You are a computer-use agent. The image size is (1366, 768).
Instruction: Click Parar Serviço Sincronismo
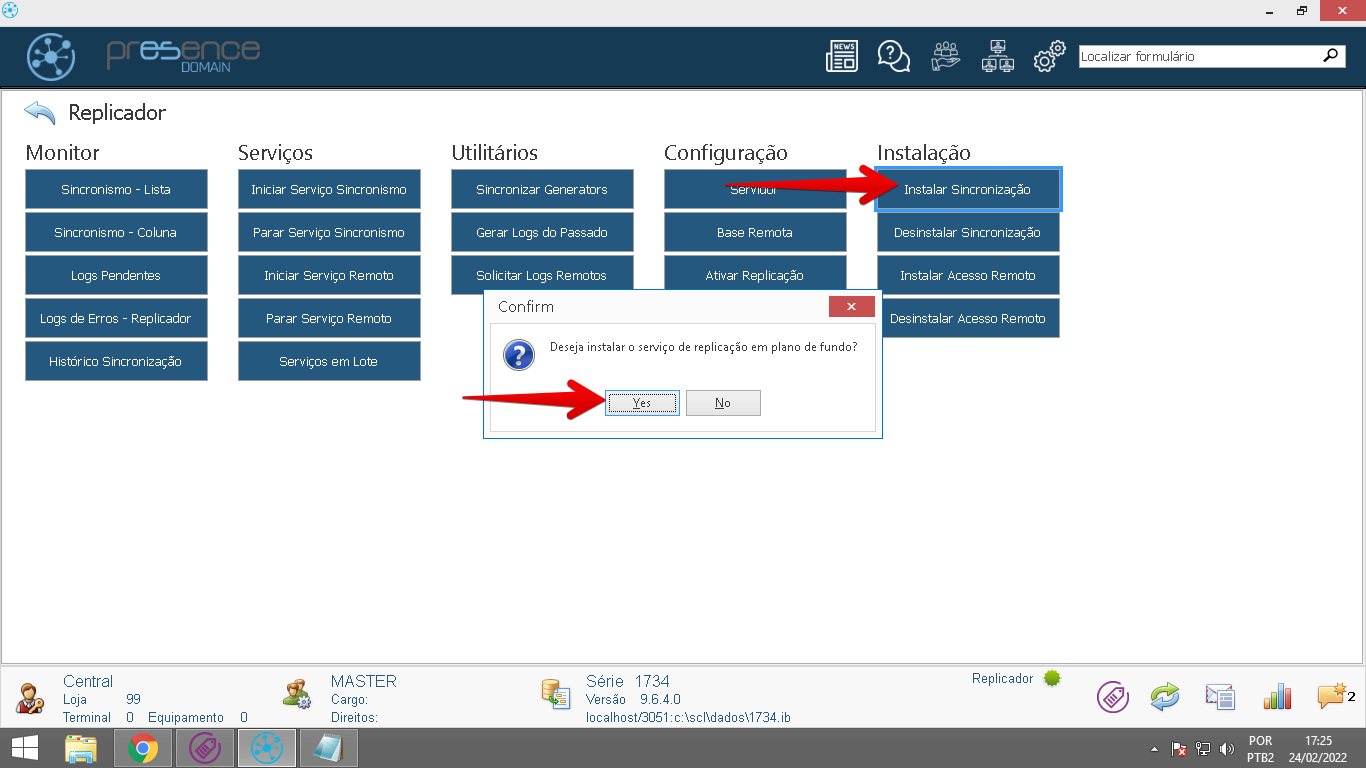pyautogui.click(x=329, y=232)
